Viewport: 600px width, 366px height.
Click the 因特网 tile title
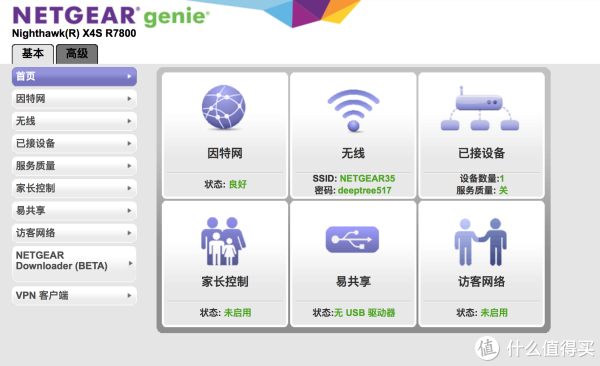pyautogui.click(x=225, y=153)
